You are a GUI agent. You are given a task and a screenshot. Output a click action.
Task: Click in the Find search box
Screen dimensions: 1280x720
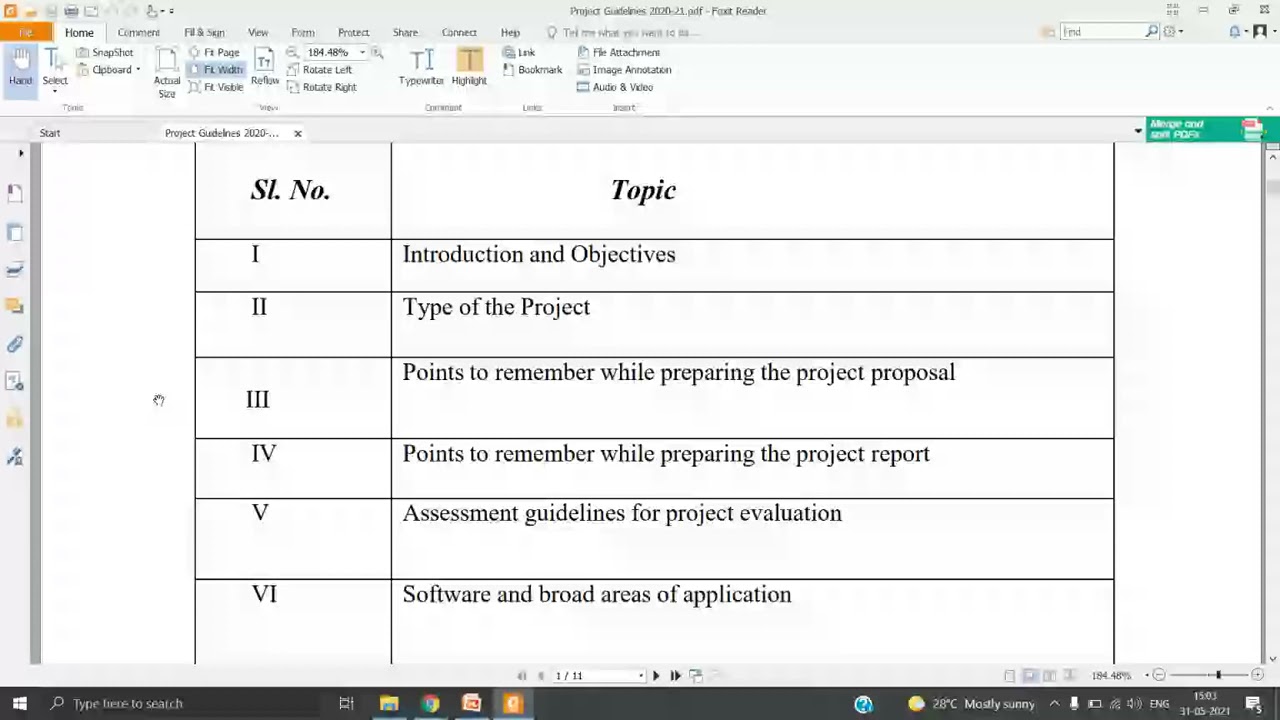click(x=1102, y=32)
